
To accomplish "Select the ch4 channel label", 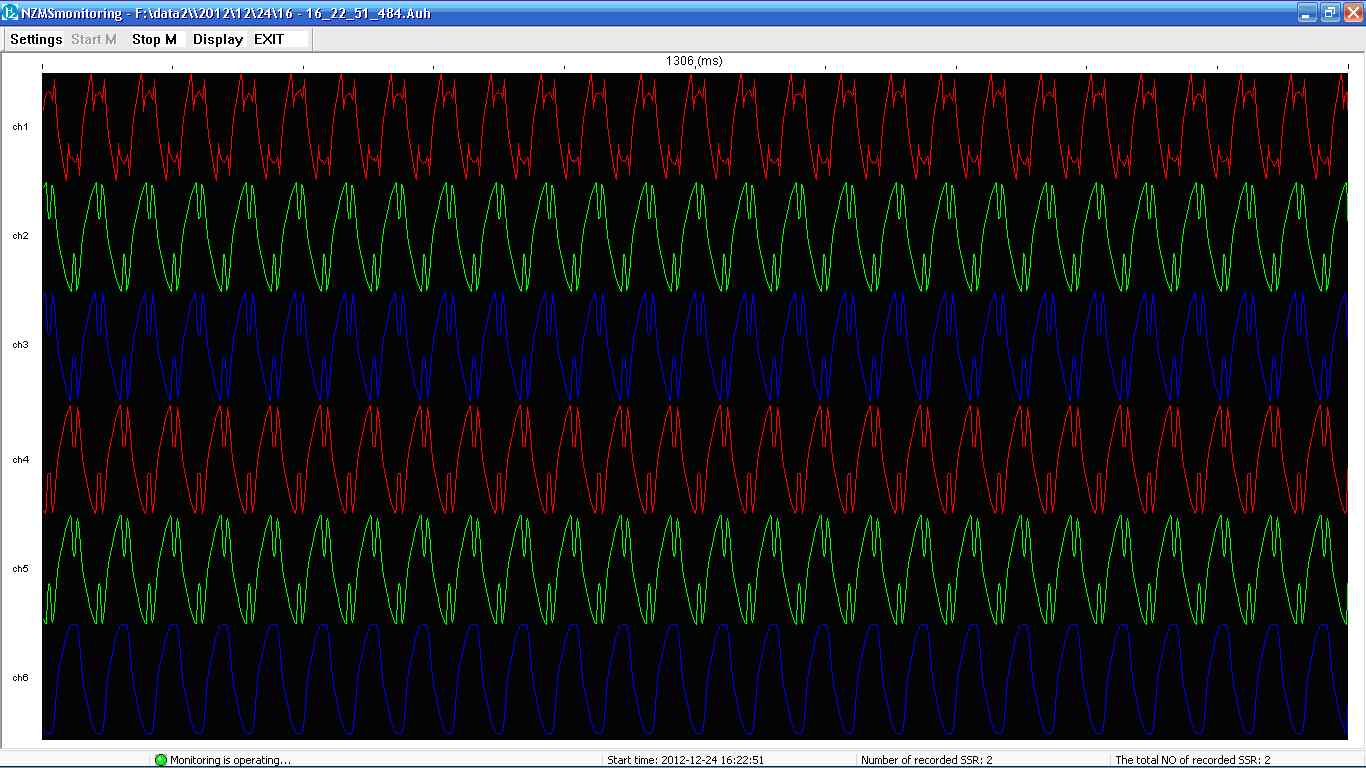I will pos(20,460).
